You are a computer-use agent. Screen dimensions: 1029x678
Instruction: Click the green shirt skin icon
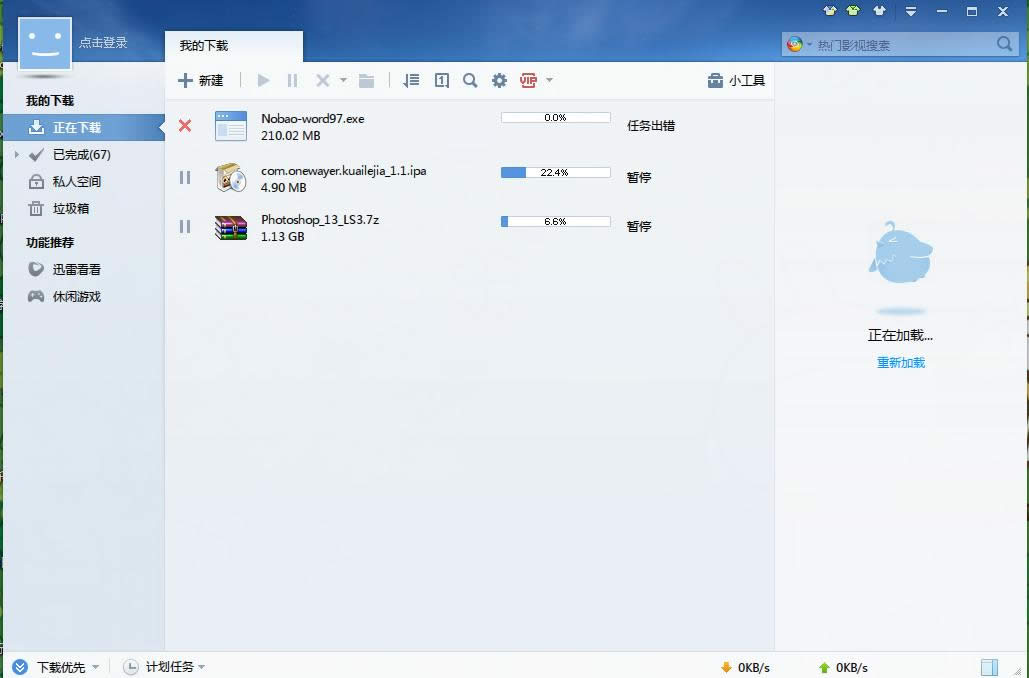coord(853,11)
